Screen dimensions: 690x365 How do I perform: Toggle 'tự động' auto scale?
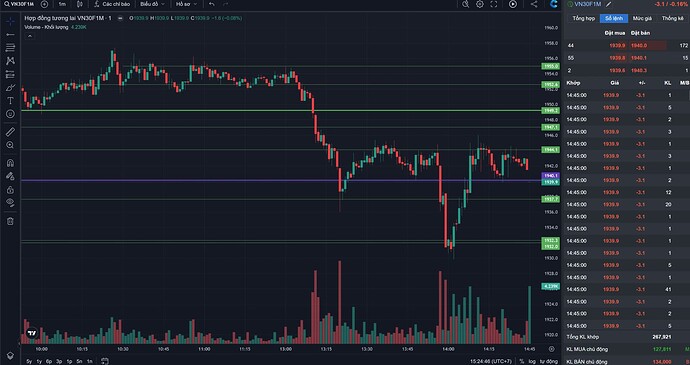point(548,361)
